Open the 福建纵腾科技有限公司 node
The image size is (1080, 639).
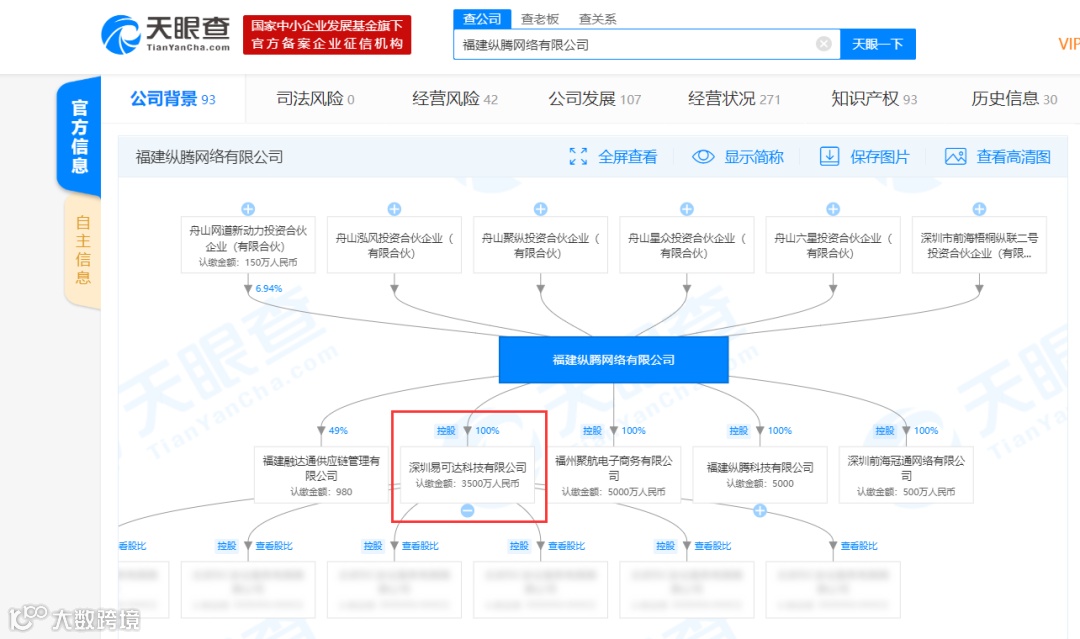(760, 474)
